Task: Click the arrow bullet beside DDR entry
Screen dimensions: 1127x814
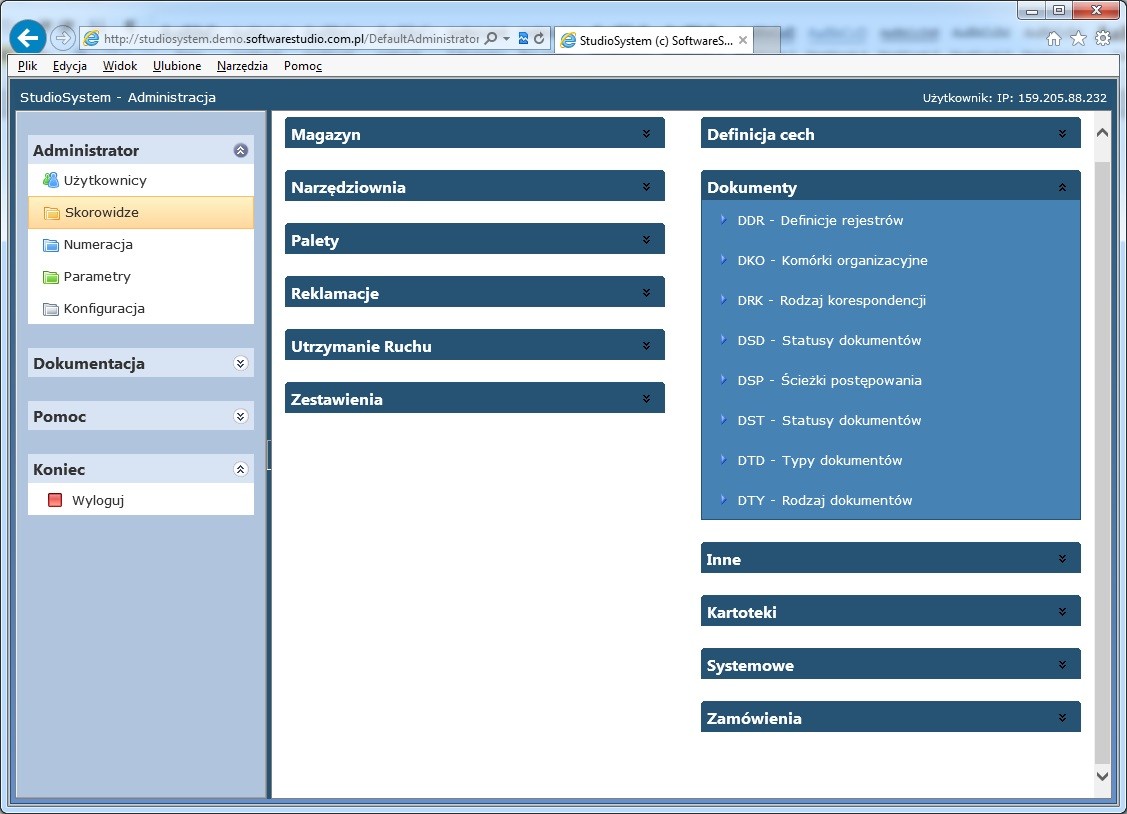Action: click(723, 220)
